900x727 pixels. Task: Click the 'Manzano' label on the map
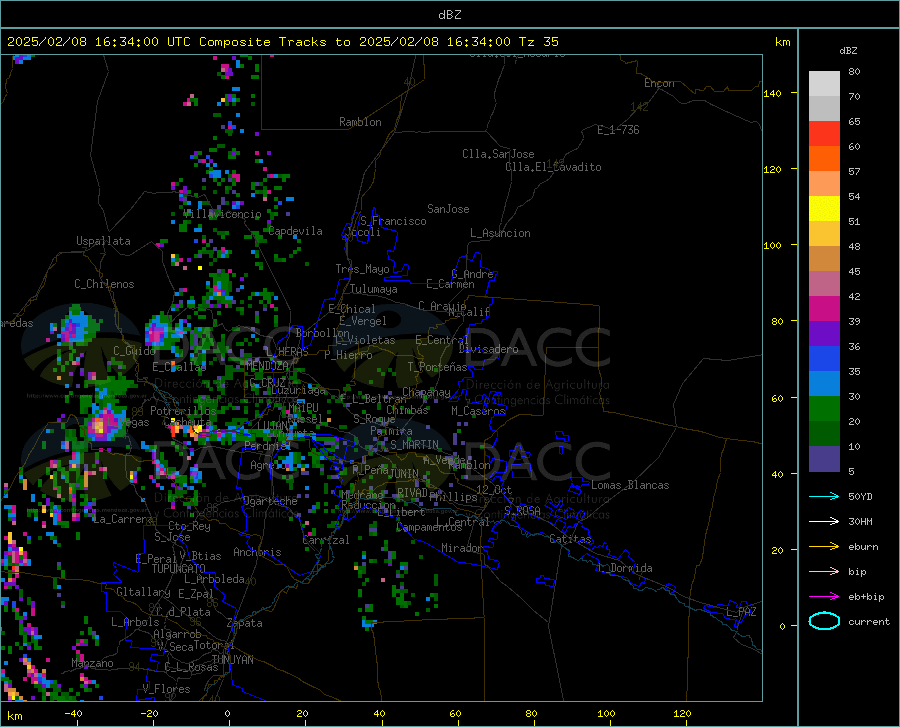[x=92, y=663]
